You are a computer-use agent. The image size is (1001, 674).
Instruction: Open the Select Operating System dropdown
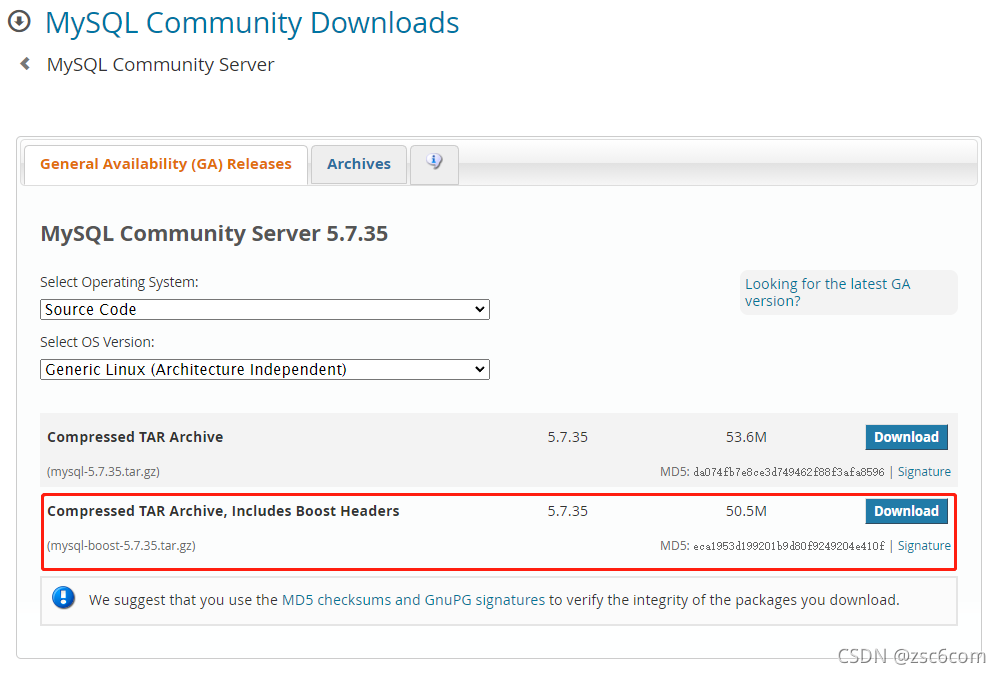coord(265,310)
